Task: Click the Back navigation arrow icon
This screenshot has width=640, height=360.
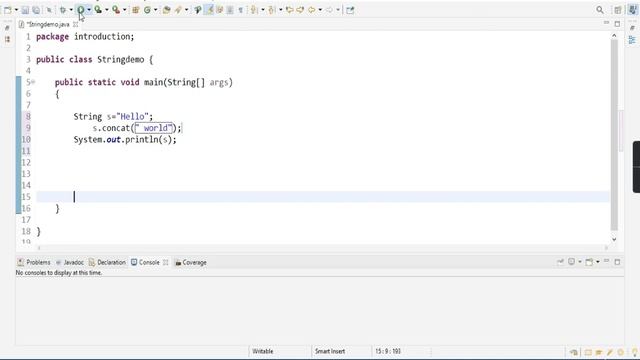Action: pyautogui.click(x=312, y=10)
